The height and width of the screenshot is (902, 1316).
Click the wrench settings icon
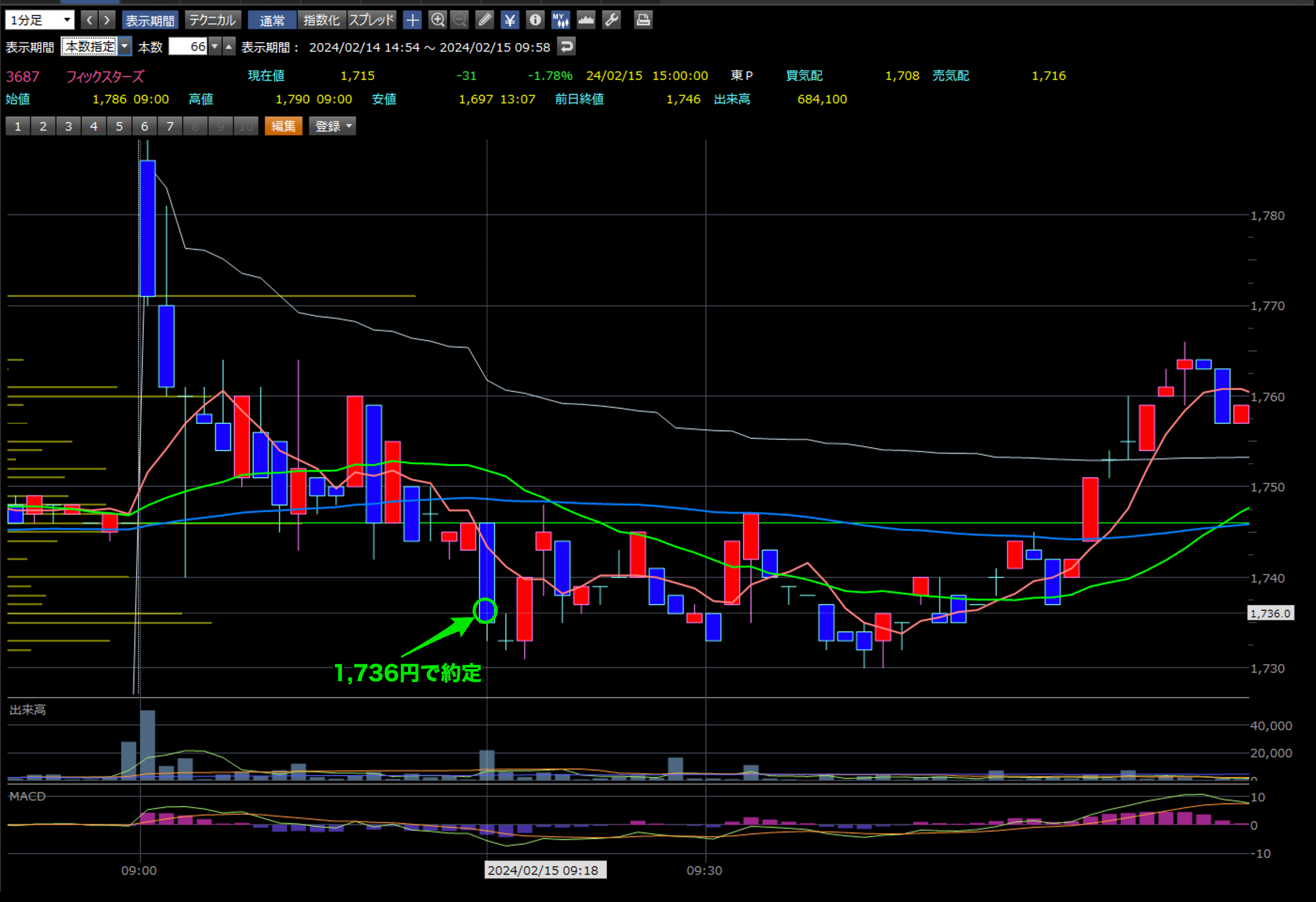click(x=612, y=20)
